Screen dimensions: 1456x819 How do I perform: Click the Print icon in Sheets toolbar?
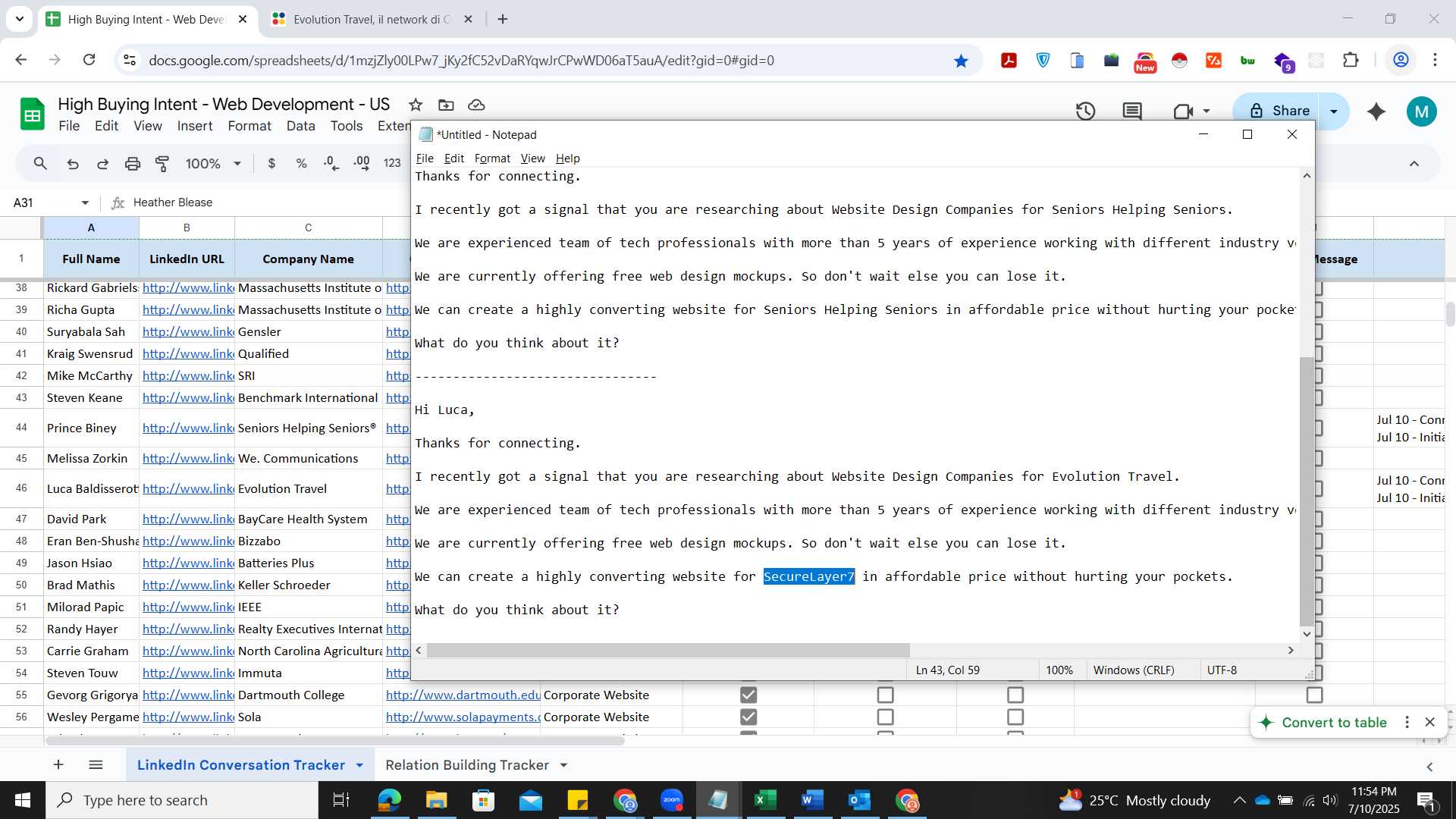(133, 163)
